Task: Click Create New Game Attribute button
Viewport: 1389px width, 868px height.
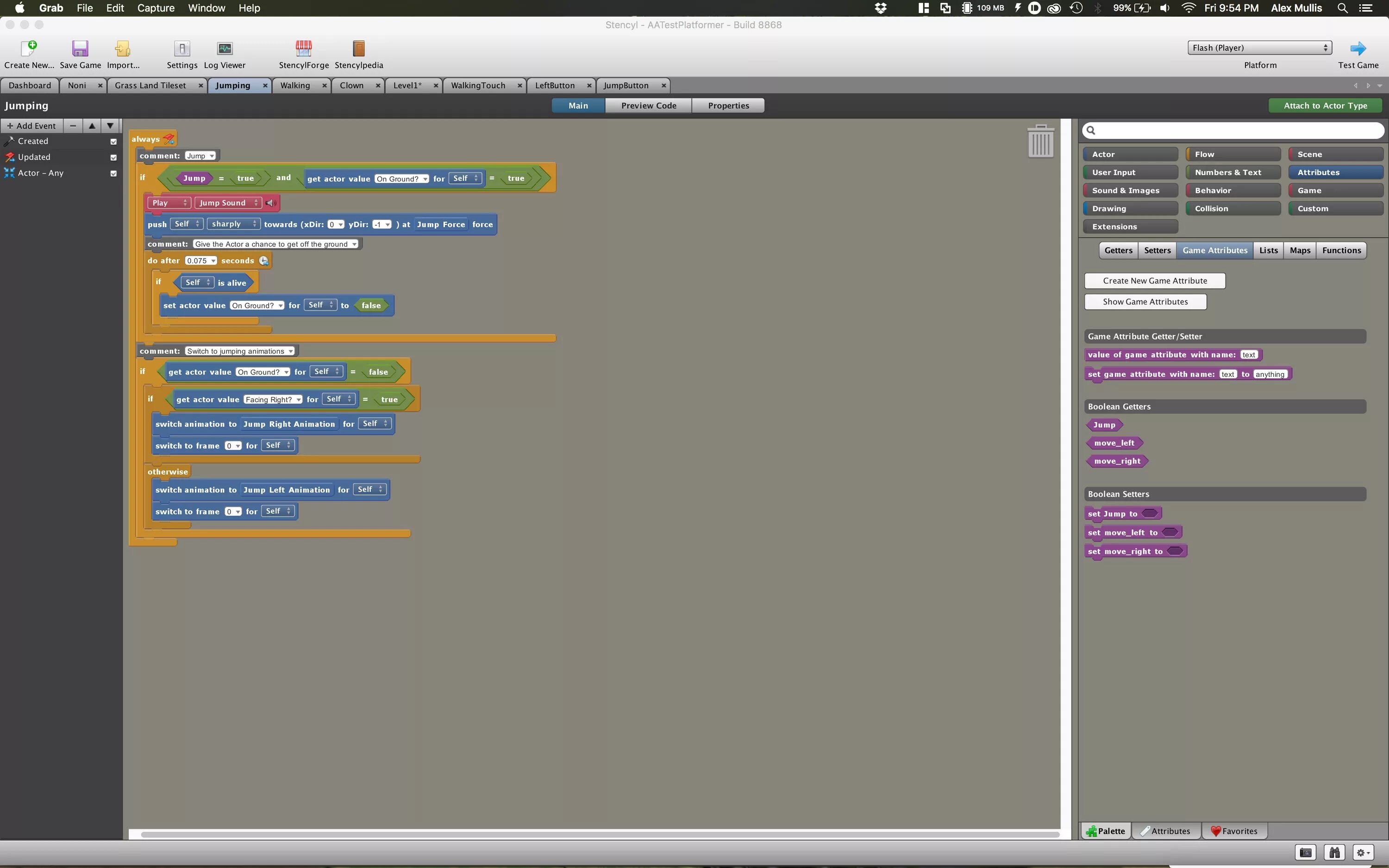Action: tap(1154, 281)
